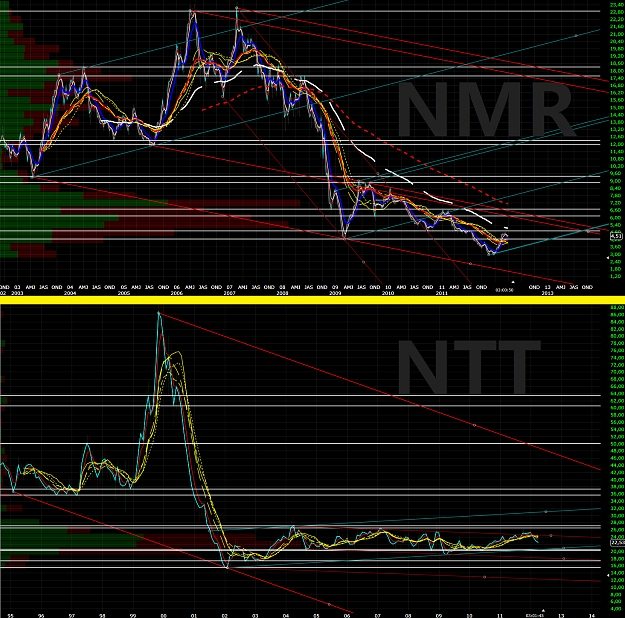625x618 pixels.
Task: Click the NTT current price tag near 22
Action: [x=617, y=543]
